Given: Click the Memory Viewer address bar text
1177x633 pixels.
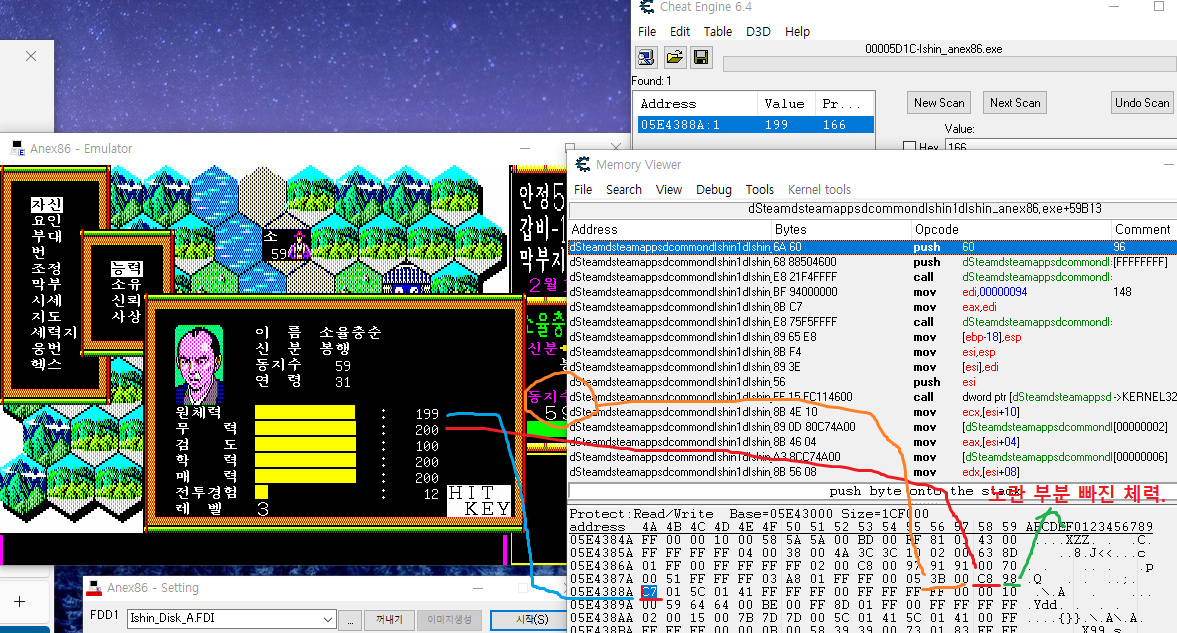Looking at the screenshot, I should (x=925, y=209).
